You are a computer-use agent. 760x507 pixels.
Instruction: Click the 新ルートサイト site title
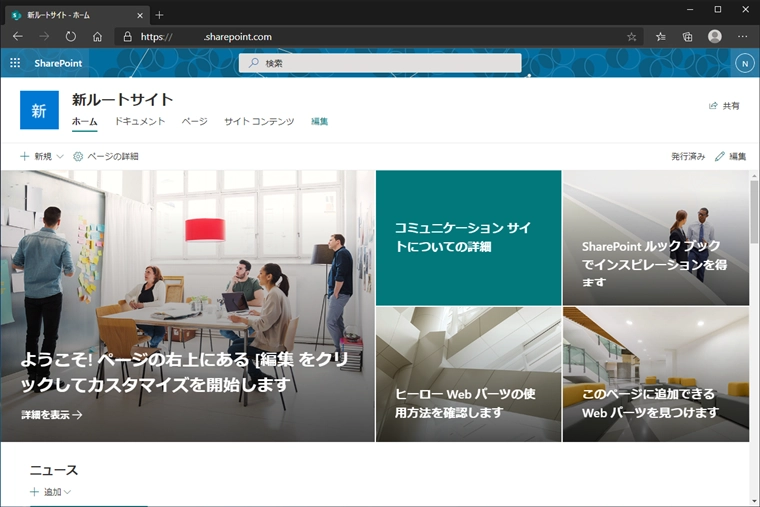click(x=122, y=99)
